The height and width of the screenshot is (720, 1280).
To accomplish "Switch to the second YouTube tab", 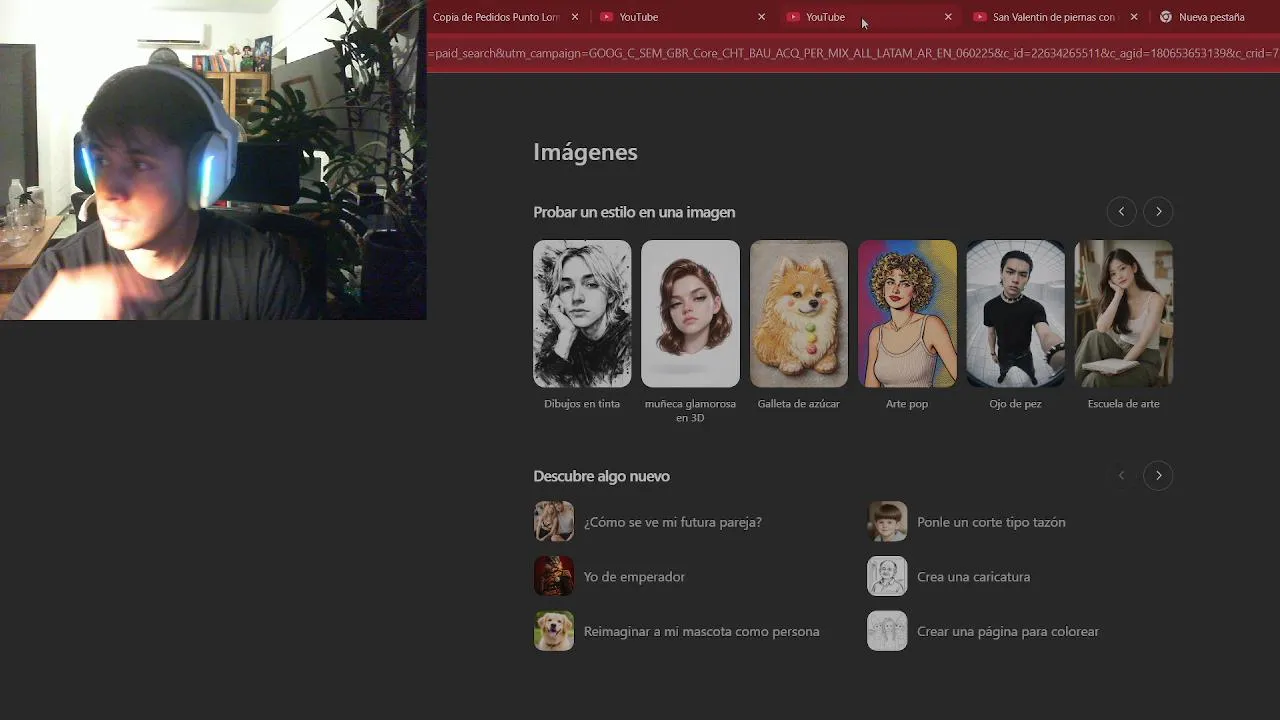I will 869,17.
